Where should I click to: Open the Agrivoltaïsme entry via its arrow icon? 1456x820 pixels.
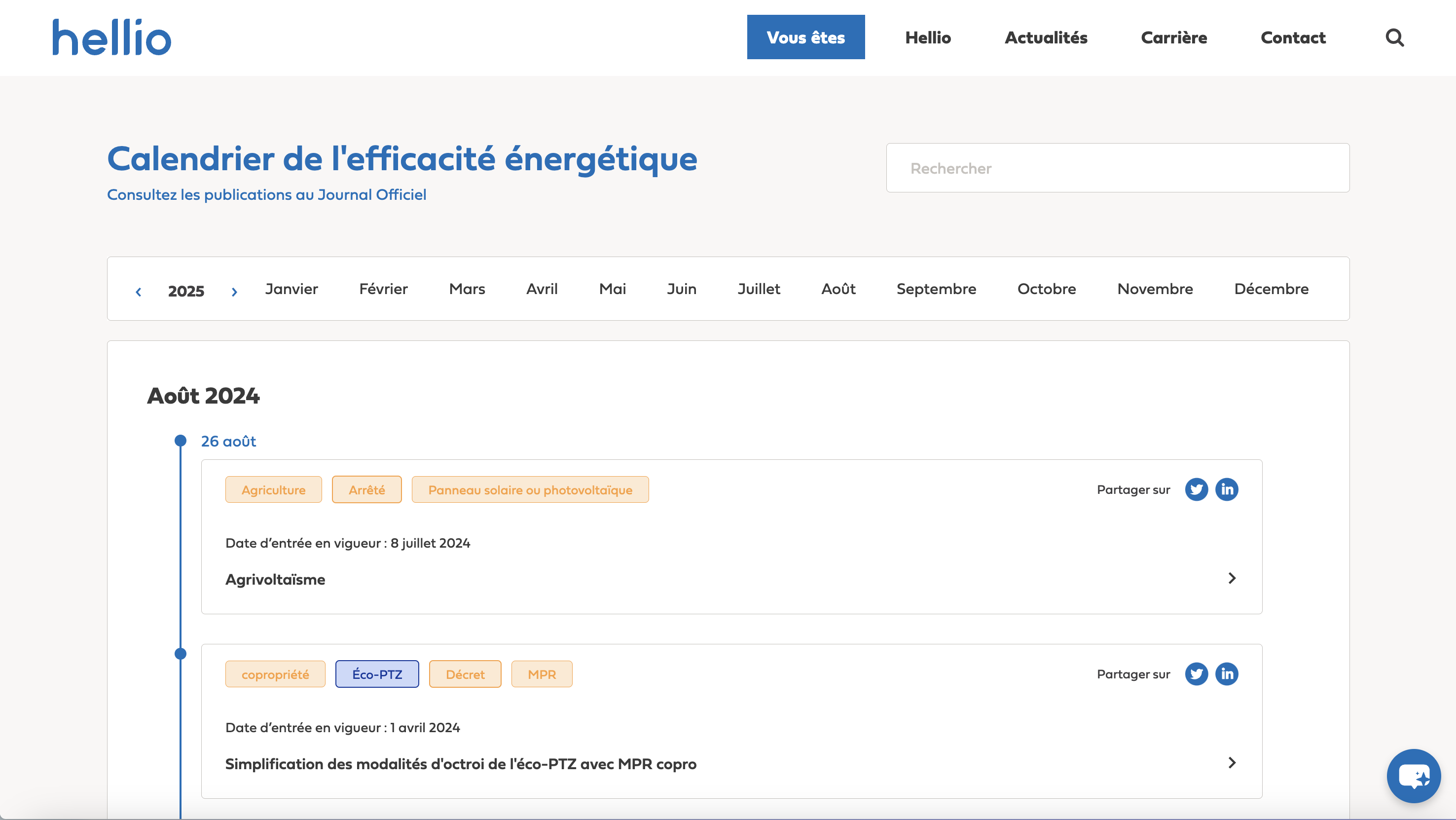(x=1232, y=578)
